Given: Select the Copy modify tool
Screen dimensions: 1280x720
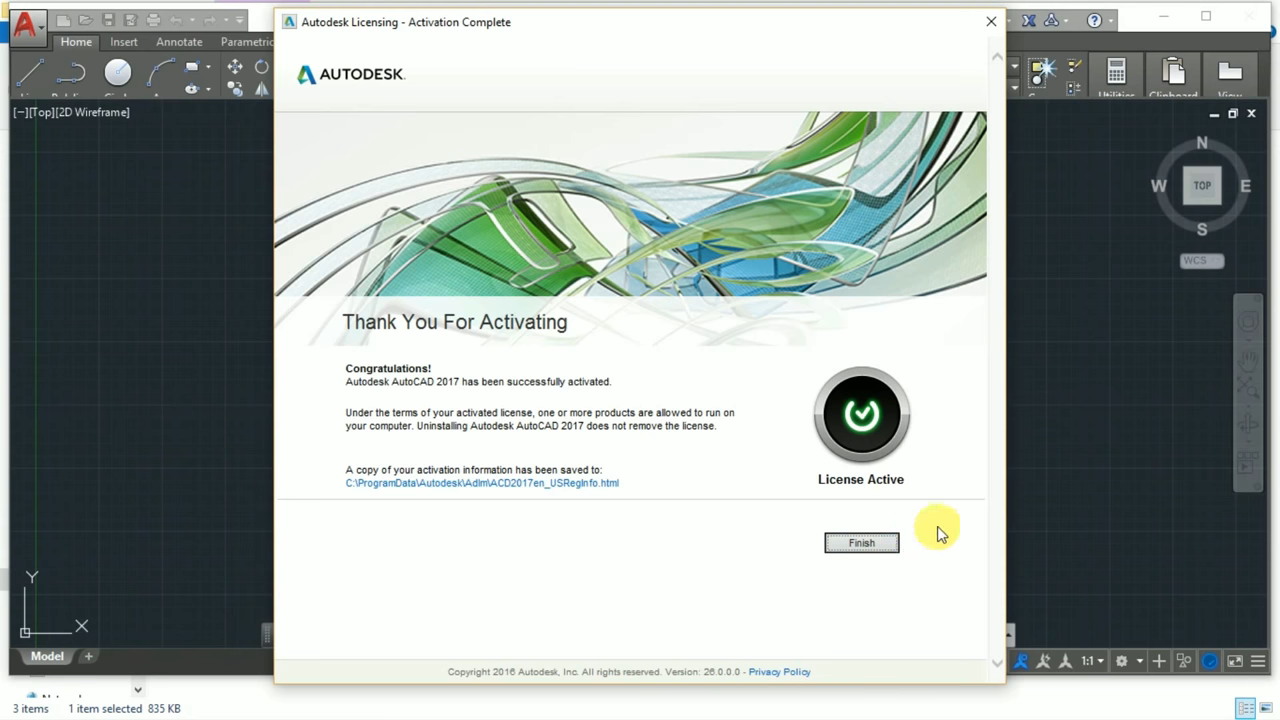Looking at the screenshot, I should (x=235, y=89).
